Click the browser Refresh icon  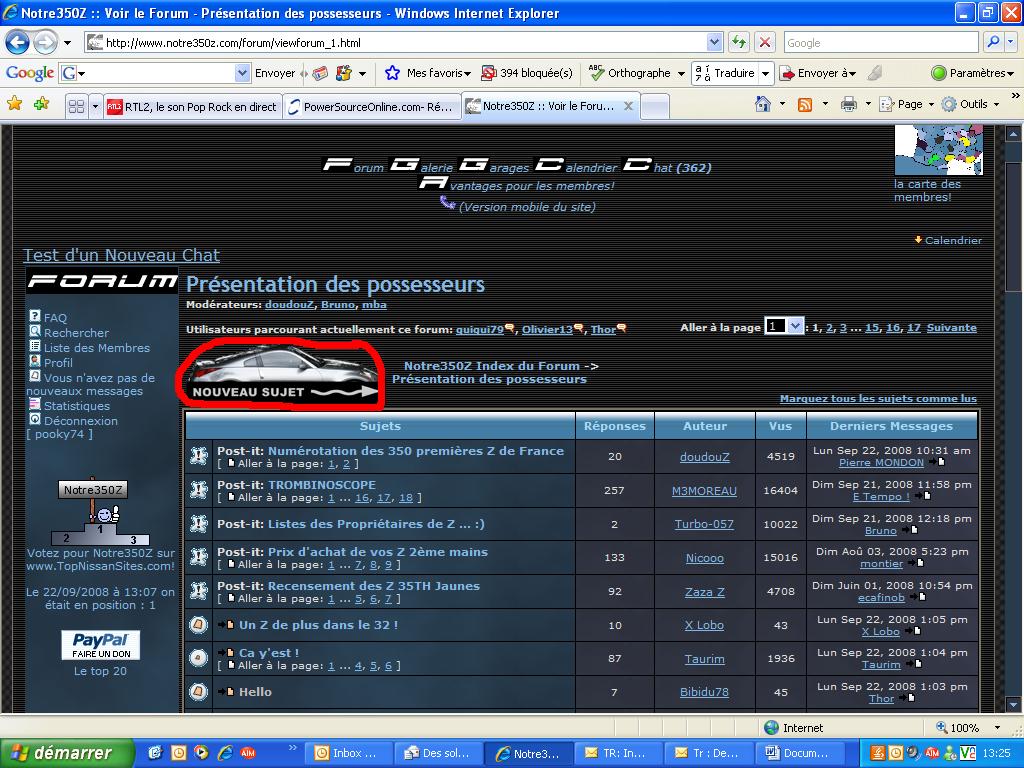[x=739, y=42]
